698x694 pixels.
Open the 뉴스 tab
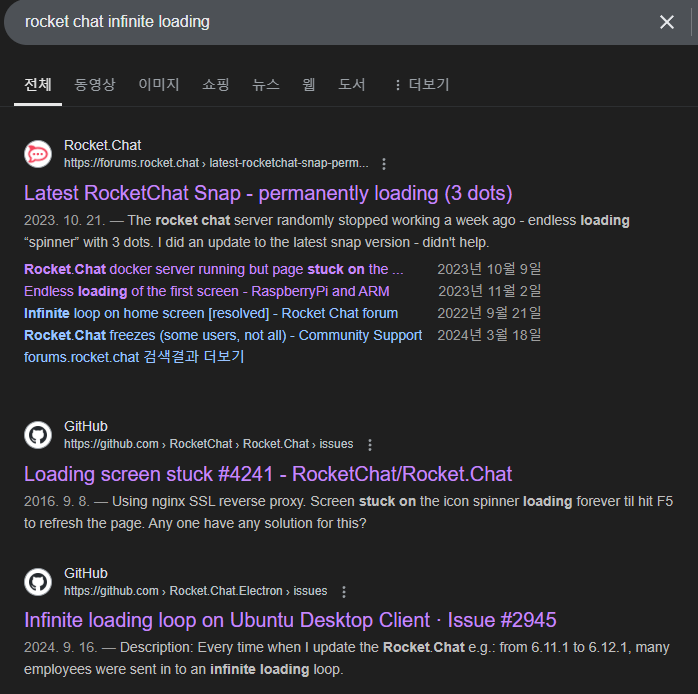[x=266, y=85]
